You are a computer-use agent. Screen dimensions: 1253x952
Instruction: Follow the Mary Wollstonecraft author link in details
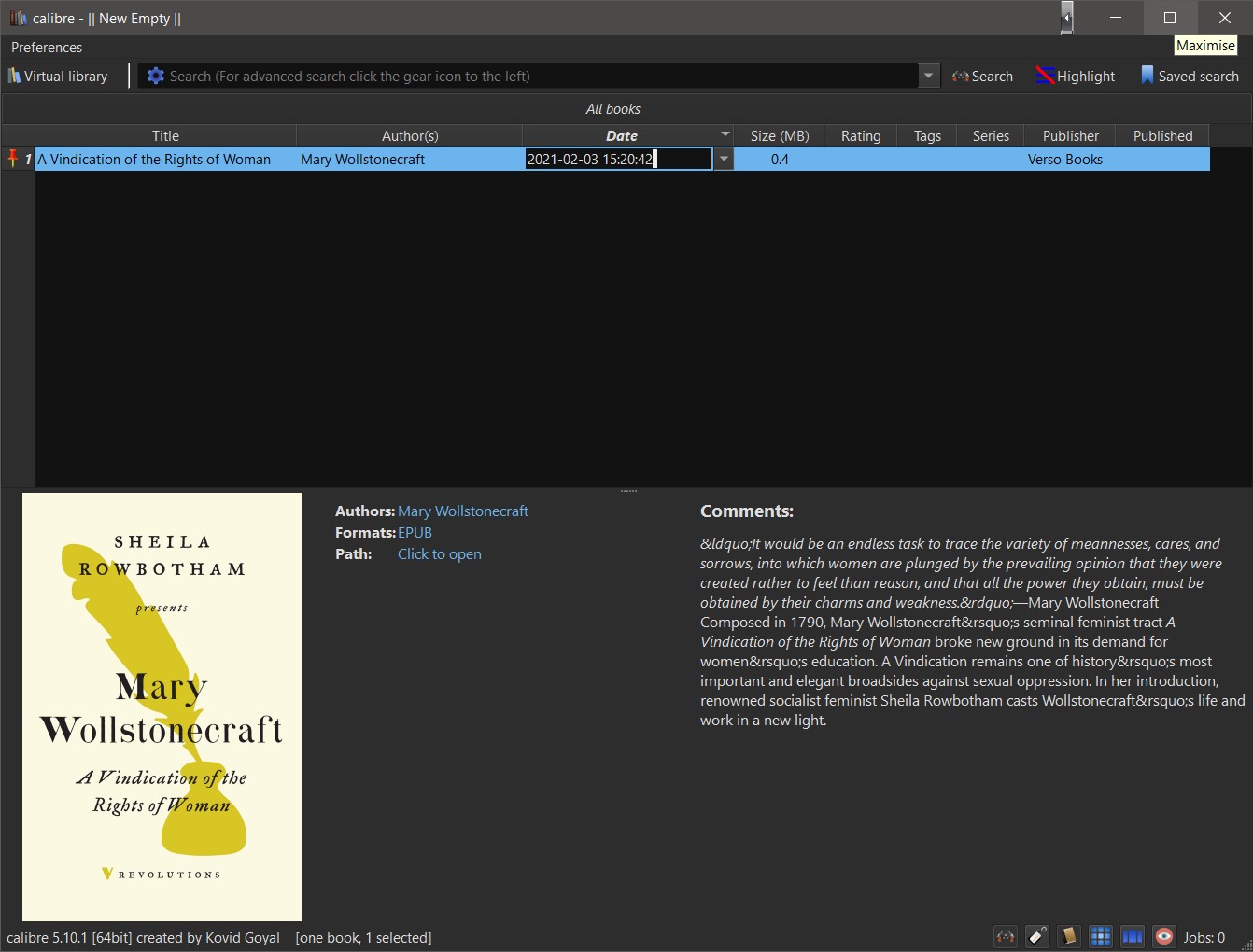[463, 511]
